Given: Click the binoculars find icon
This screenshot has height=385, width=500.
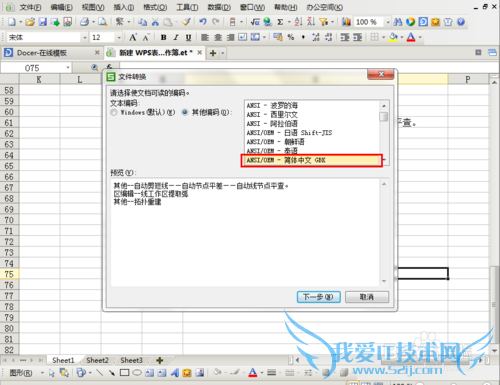Looking at the screenshot, I should pyautogui.click(x=398, y=22).
